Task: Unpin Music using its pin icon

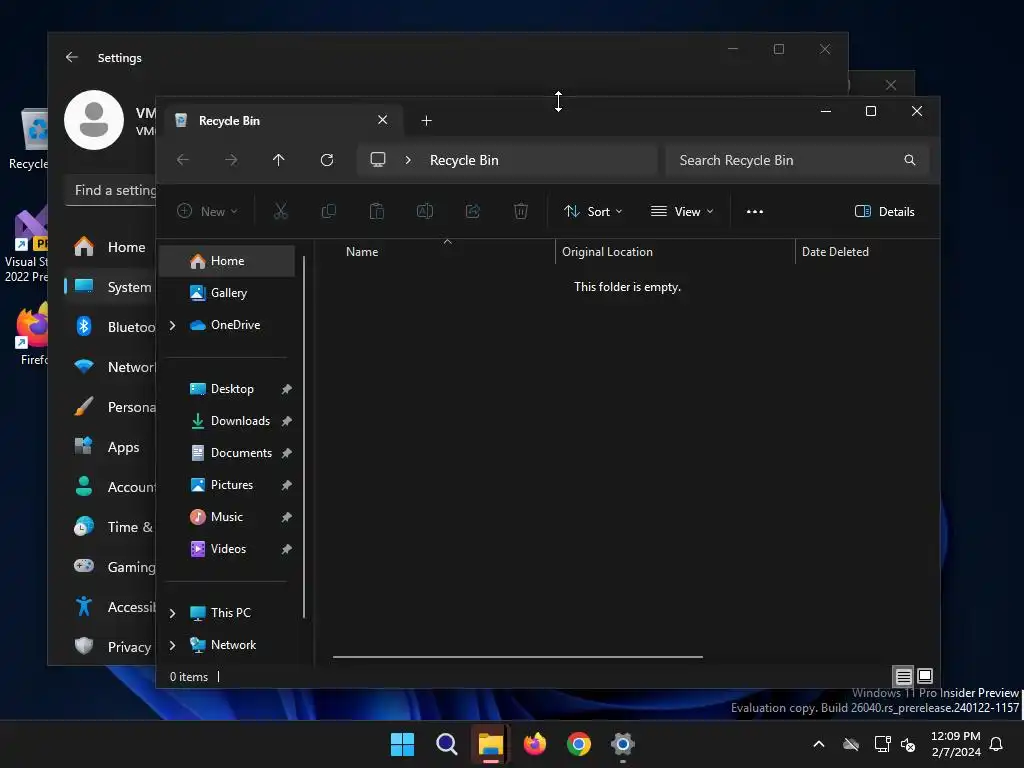Action: click(286, 517)
